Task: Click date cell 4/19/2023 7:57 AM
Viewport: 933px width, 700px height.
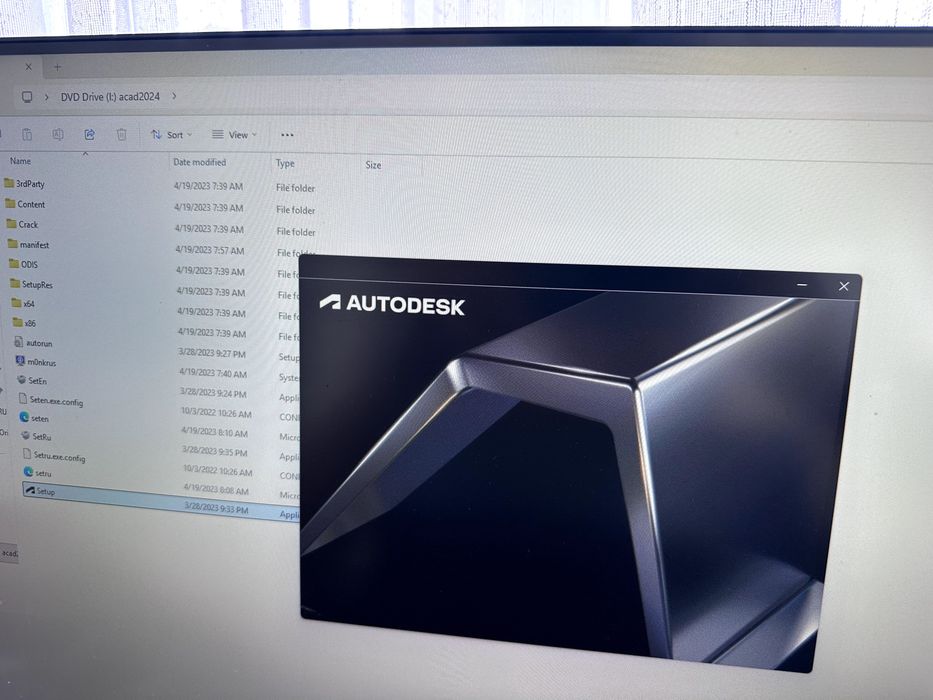Action: [x=209, y=251]
